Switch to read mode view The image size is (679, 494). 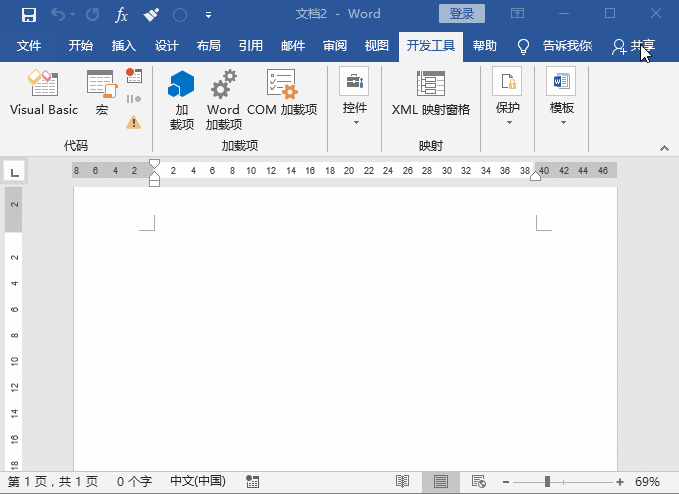click(x=402, y=481)
